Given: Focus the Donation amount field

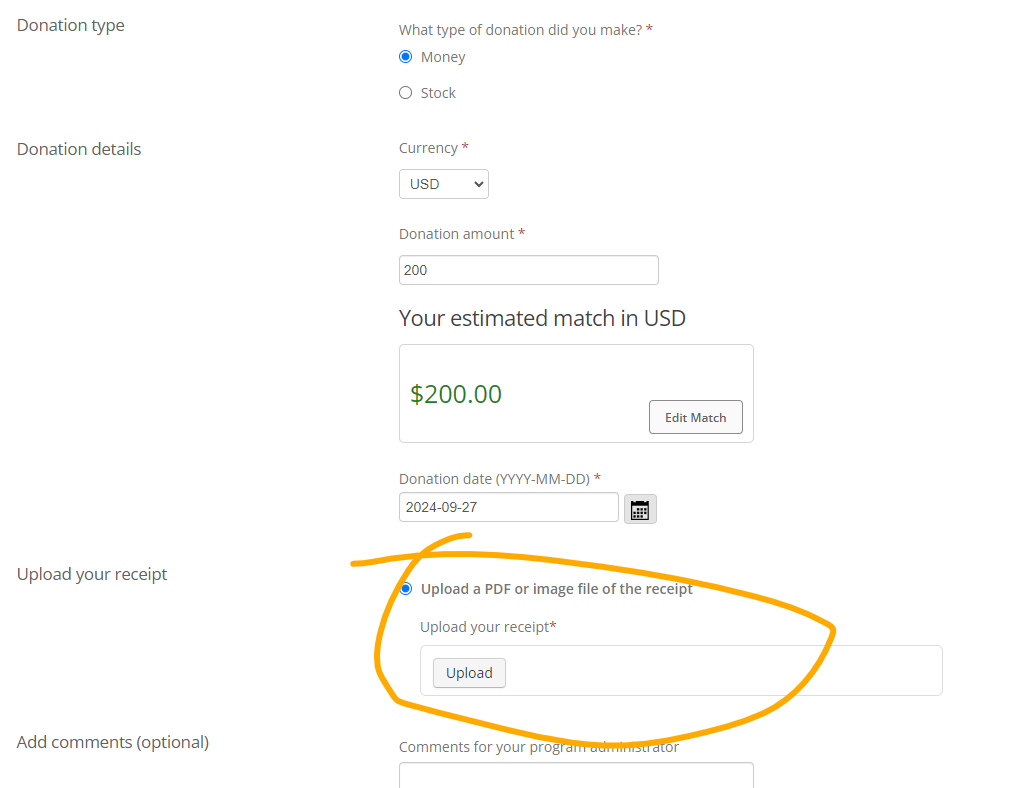Looking at the screenshot, I should coord(528,270).
